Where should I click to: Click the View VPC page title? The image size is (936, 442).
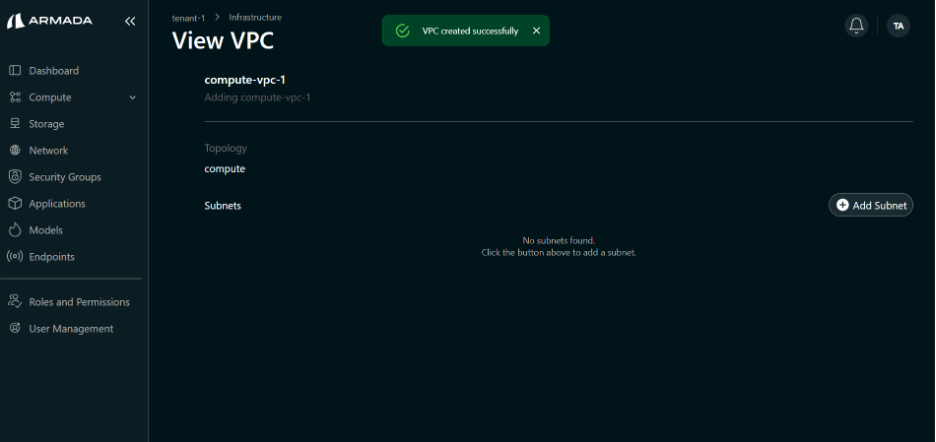pyautogui.click(x=223, y=41)
